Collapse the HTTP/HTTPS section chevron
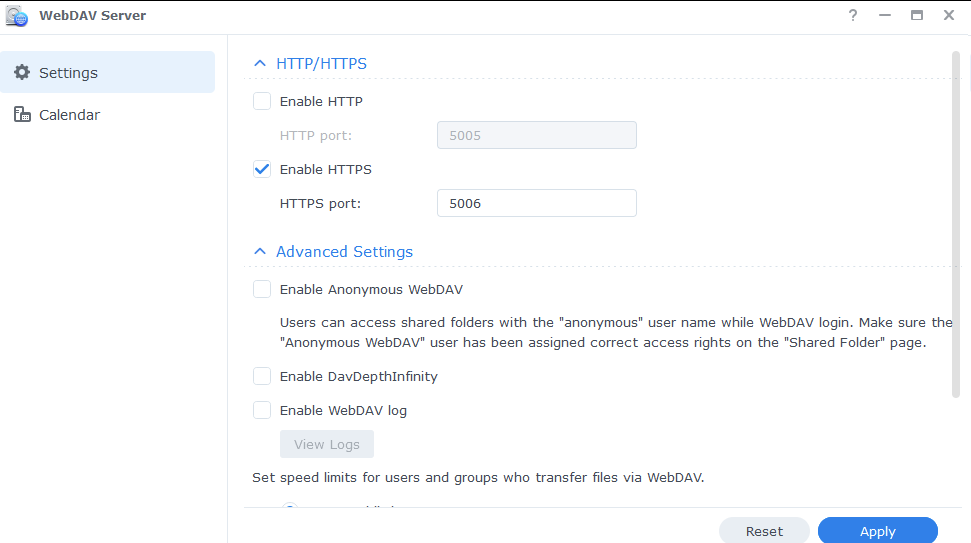 (260, 64)
